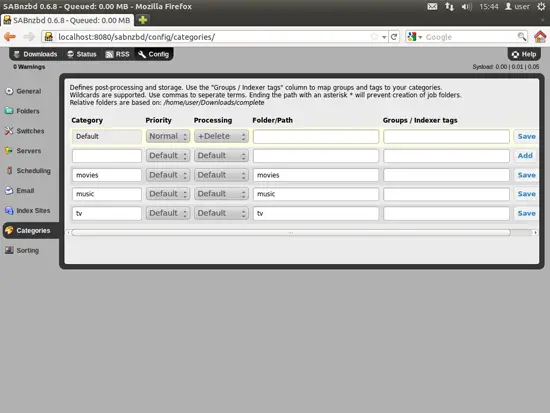Image resolution: width=550 pixels, height=413 pixels.
Task: Select Categories icon in sidebar
Action: tap(9, 231)
